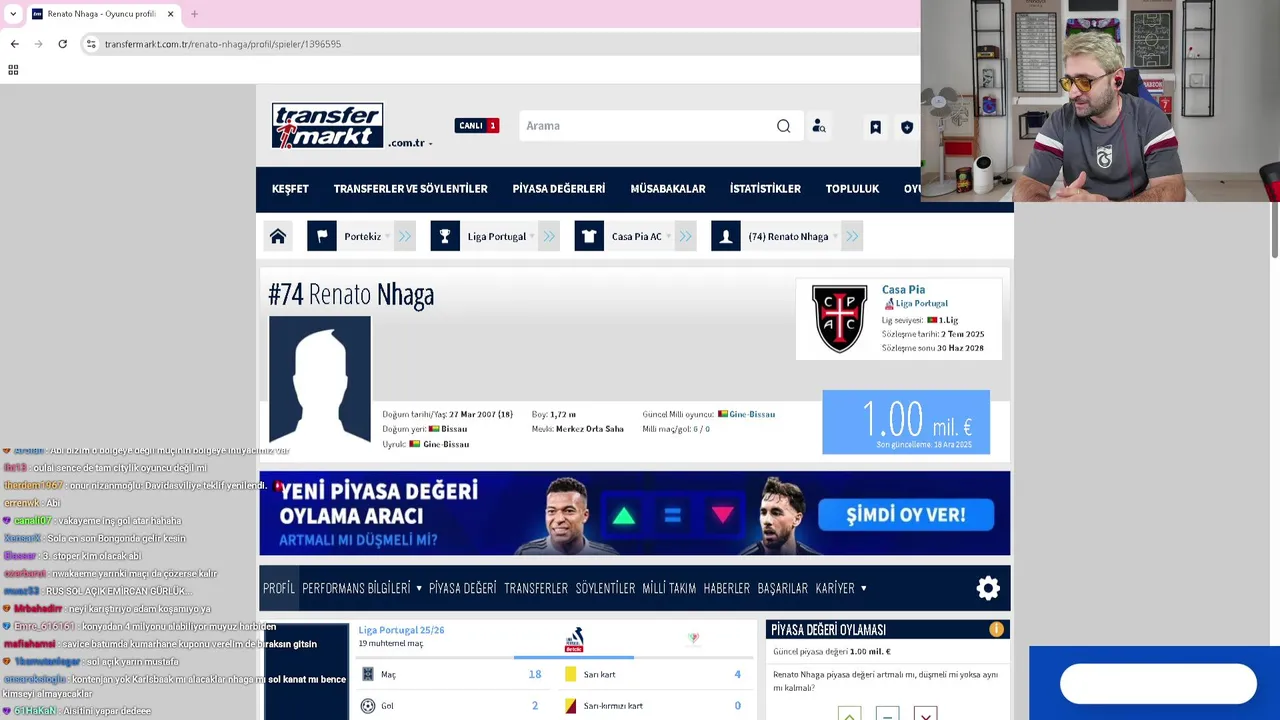Click the info icon on PİYASA DEĞERİ OYLAMASI
Screen dimensions: 1280x720
coord(996,629)
